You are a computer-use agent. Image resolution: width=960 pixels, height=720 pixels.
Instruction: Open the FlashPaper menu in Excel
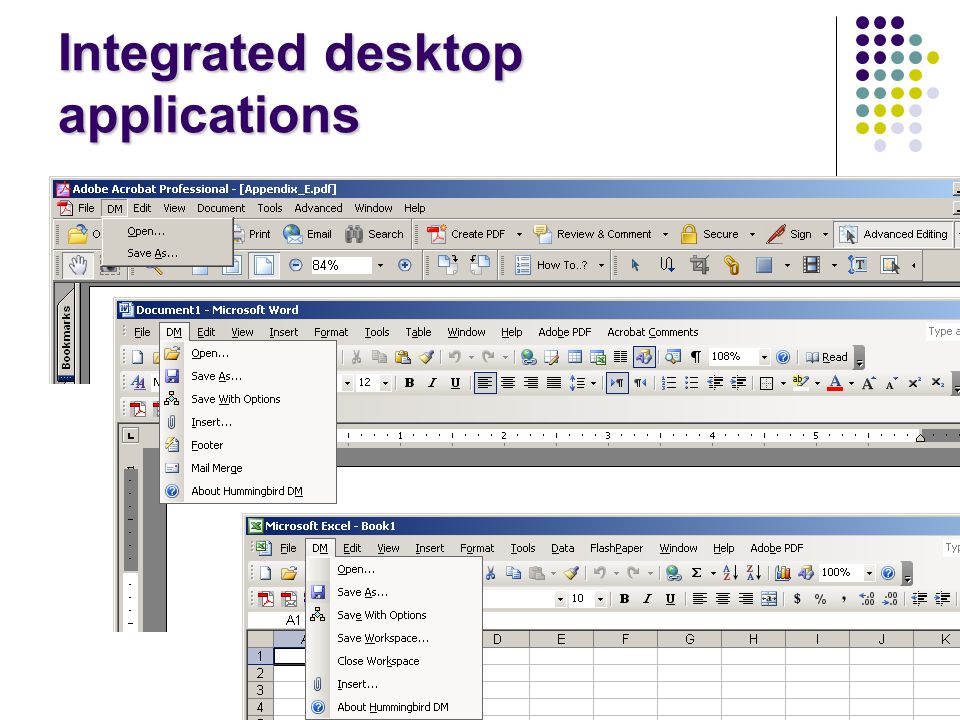click(616, 548)
